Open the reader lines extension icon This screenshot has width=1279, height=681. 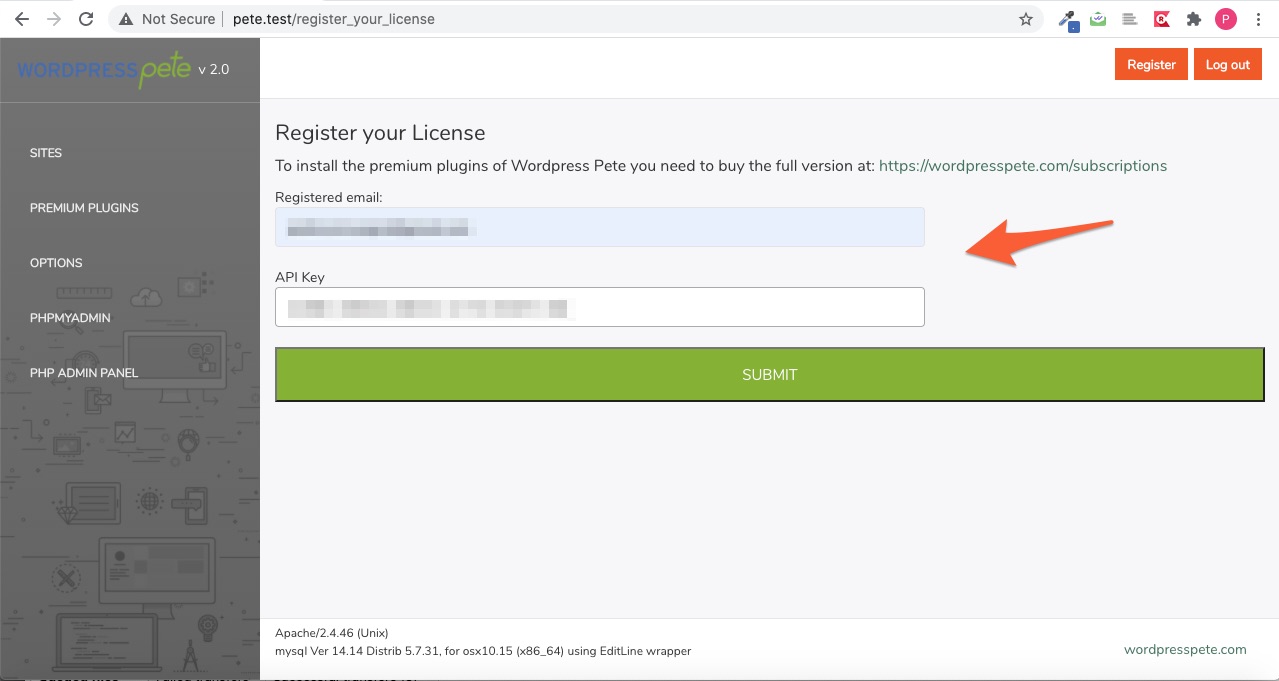1129,19
